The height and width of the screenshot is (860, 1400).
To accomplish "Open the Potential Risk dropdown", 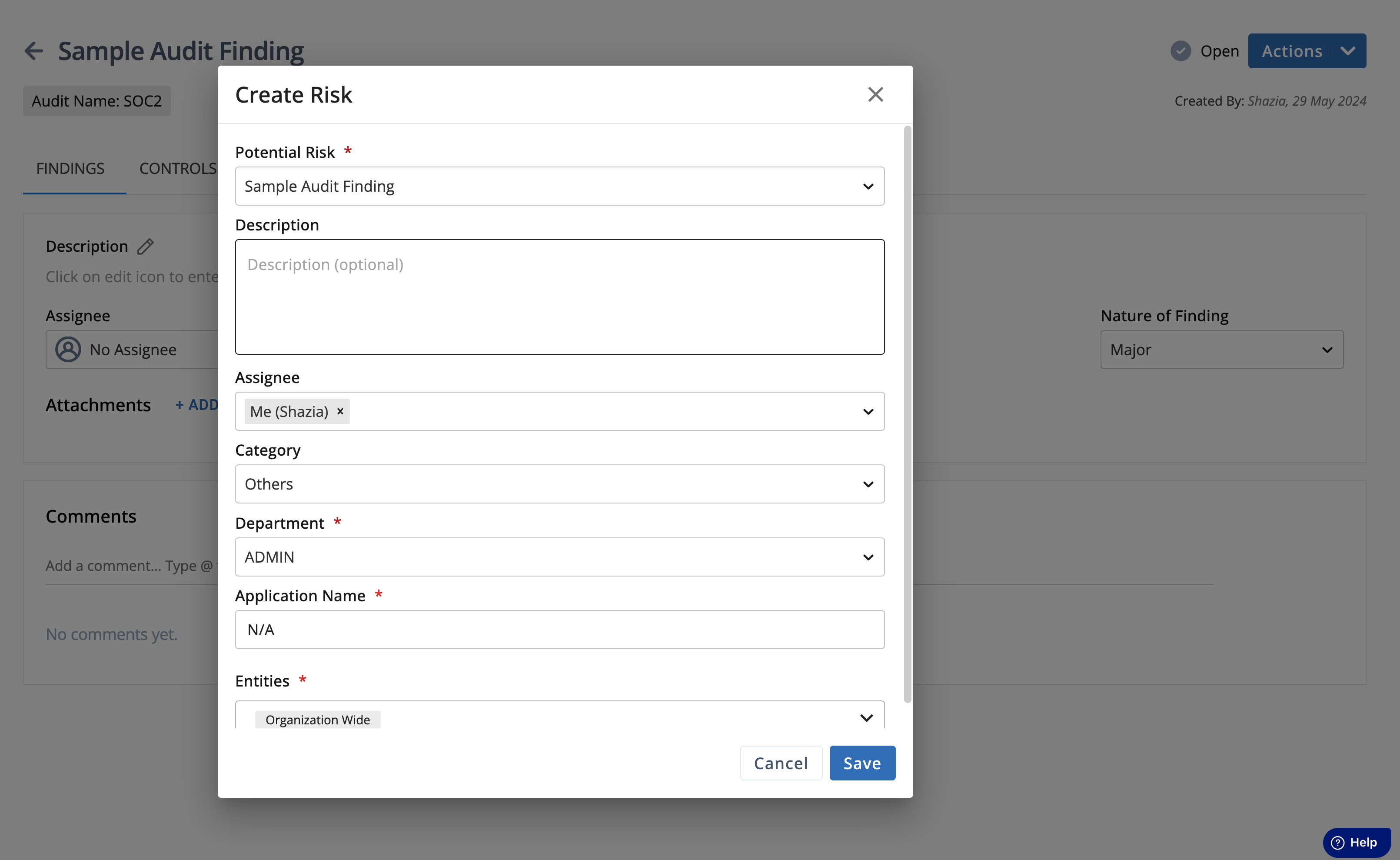I will pyautogui.click(x=559, y=186).
